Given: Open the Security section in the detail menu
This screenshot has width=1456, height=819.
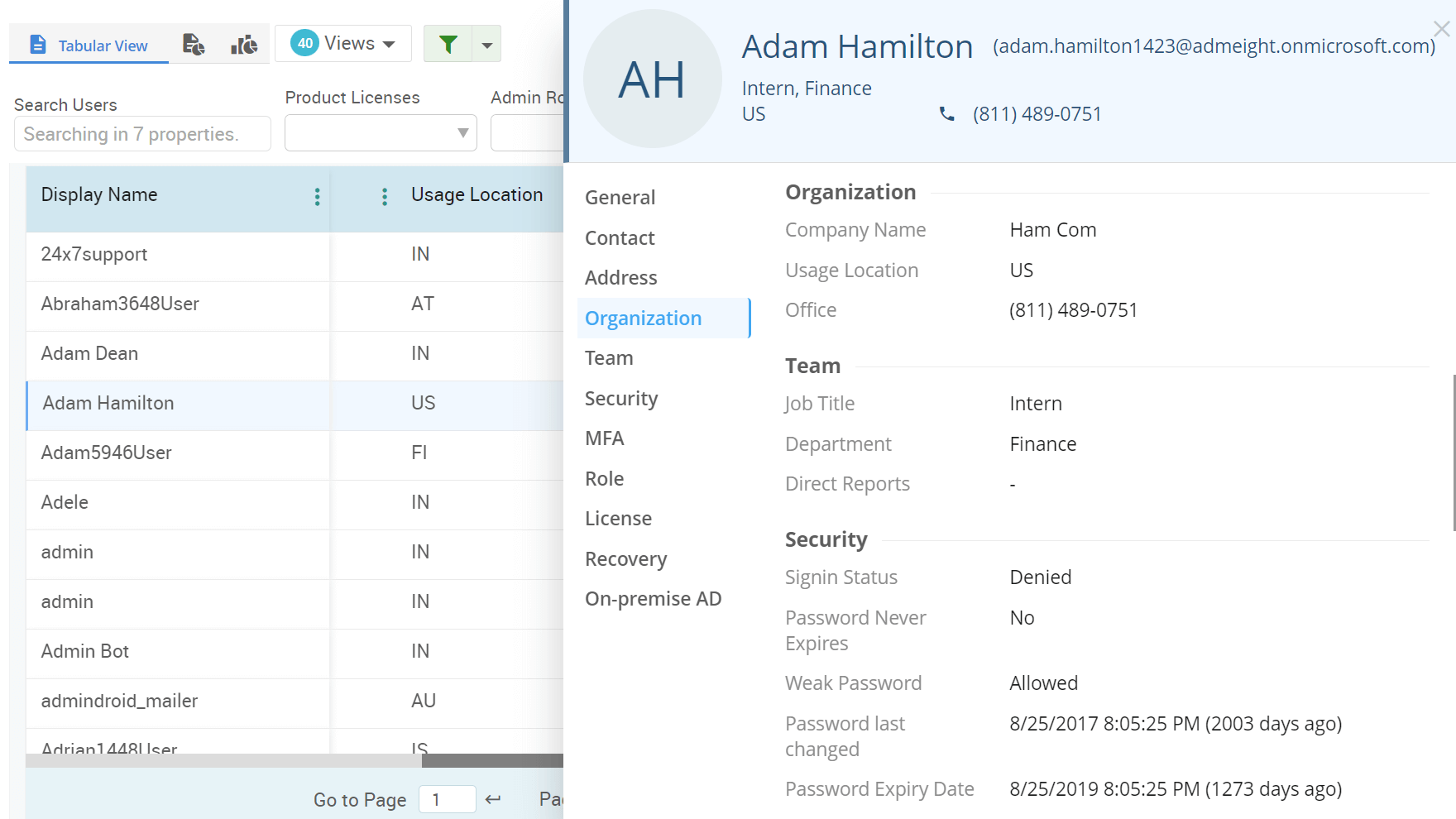Looking at the screenshot, I should click(x=621, y=398).
